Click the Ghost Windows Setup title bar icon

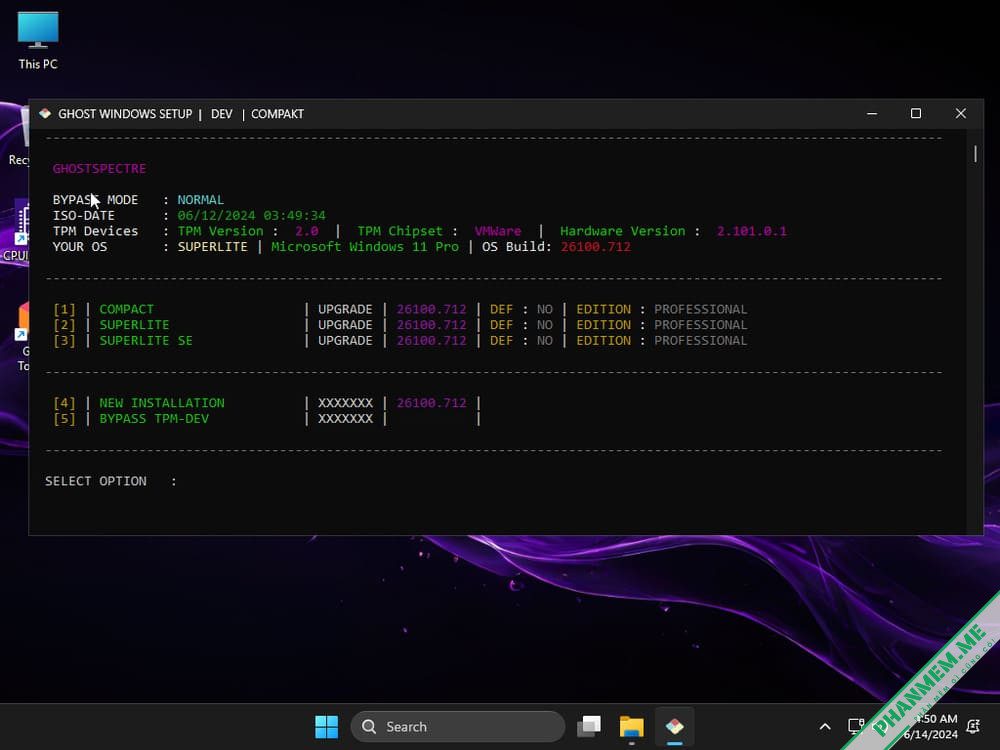tap(45, 114)
